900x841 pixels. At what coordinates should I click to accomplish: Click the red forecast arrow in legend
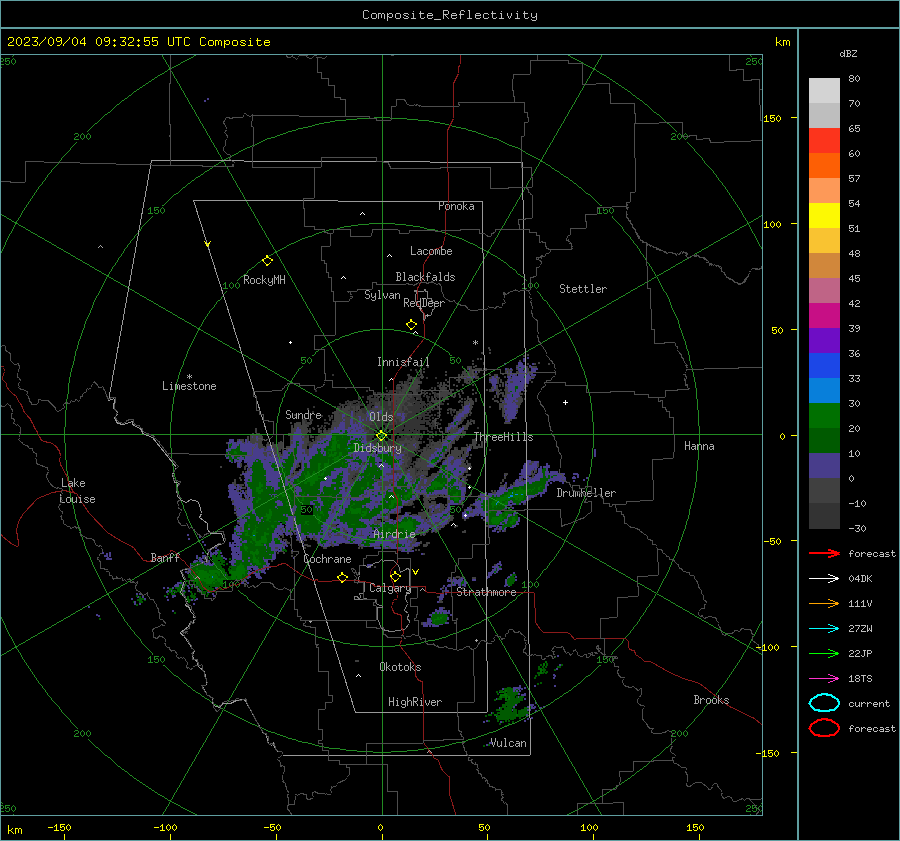824,553
